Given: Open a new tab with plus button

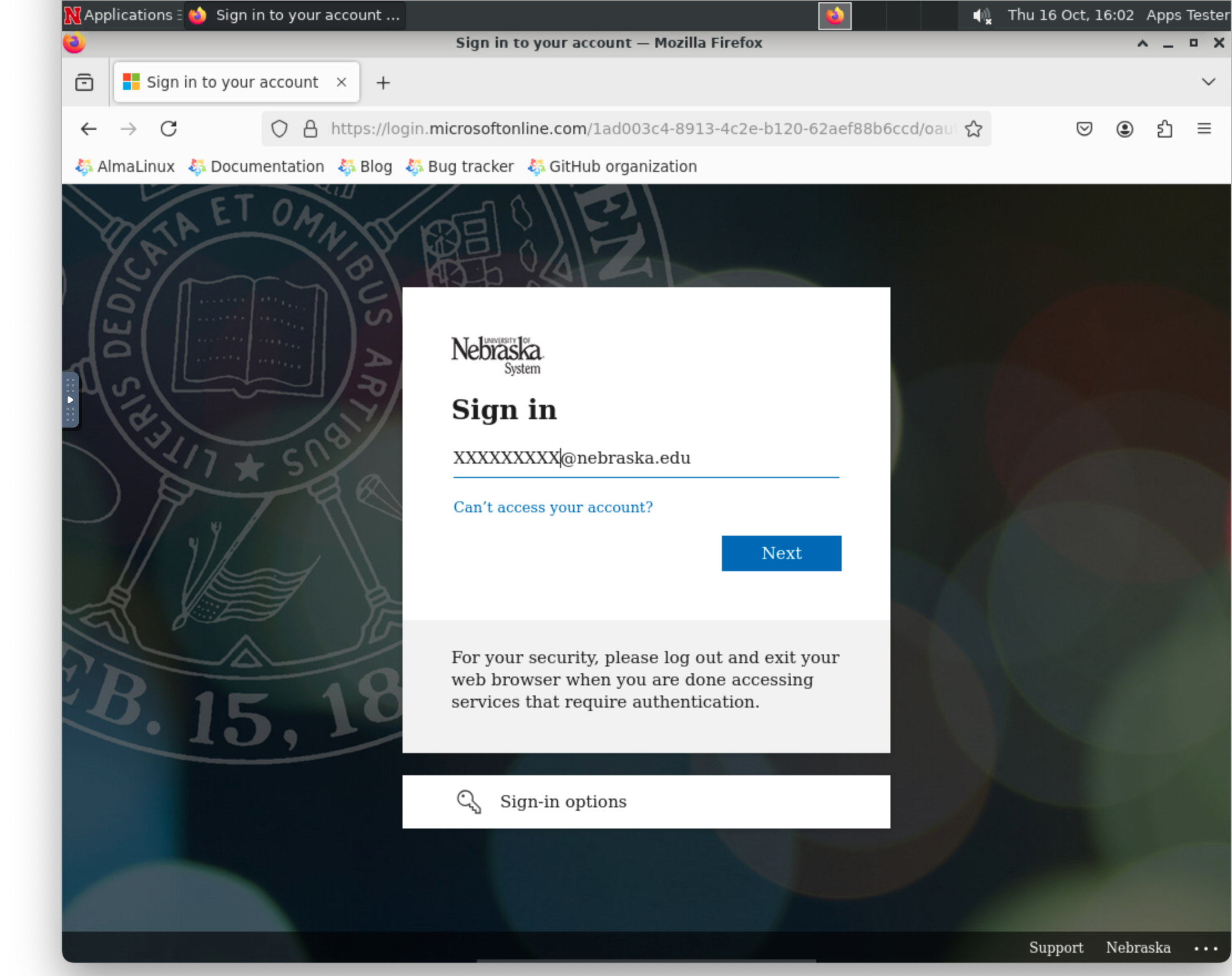Looking at the screenshot, I should coord(384,83).
